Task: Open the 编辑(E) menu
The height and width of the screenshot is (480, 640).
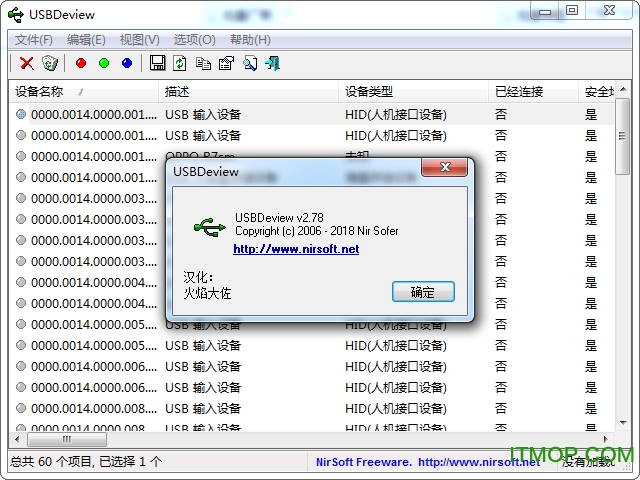Action: (x=86, y=40)
